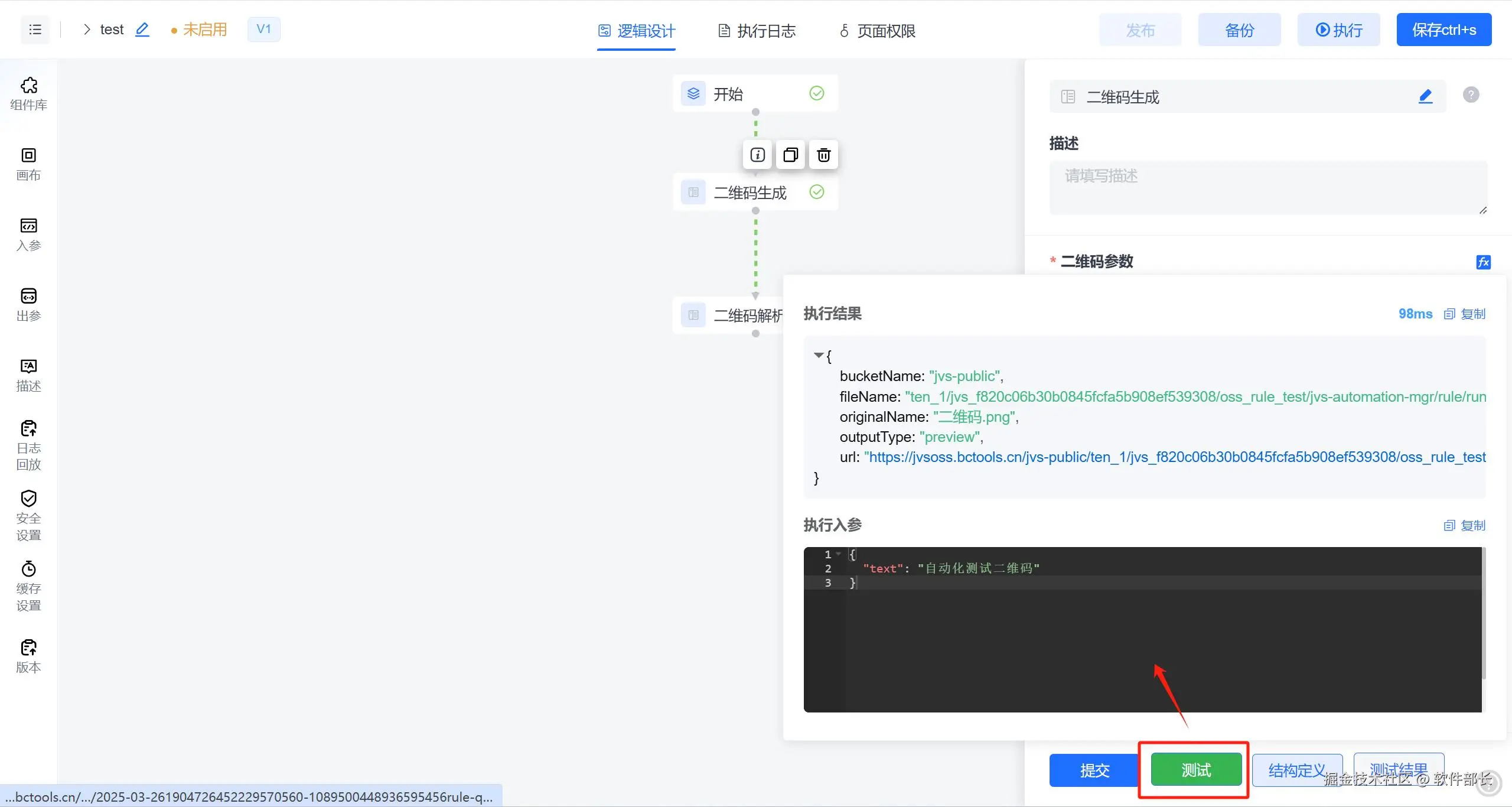This screenshot has height=807, width=1512.
Task: Click the 保存ctrl+s save button
Action: click(1443, 30)
